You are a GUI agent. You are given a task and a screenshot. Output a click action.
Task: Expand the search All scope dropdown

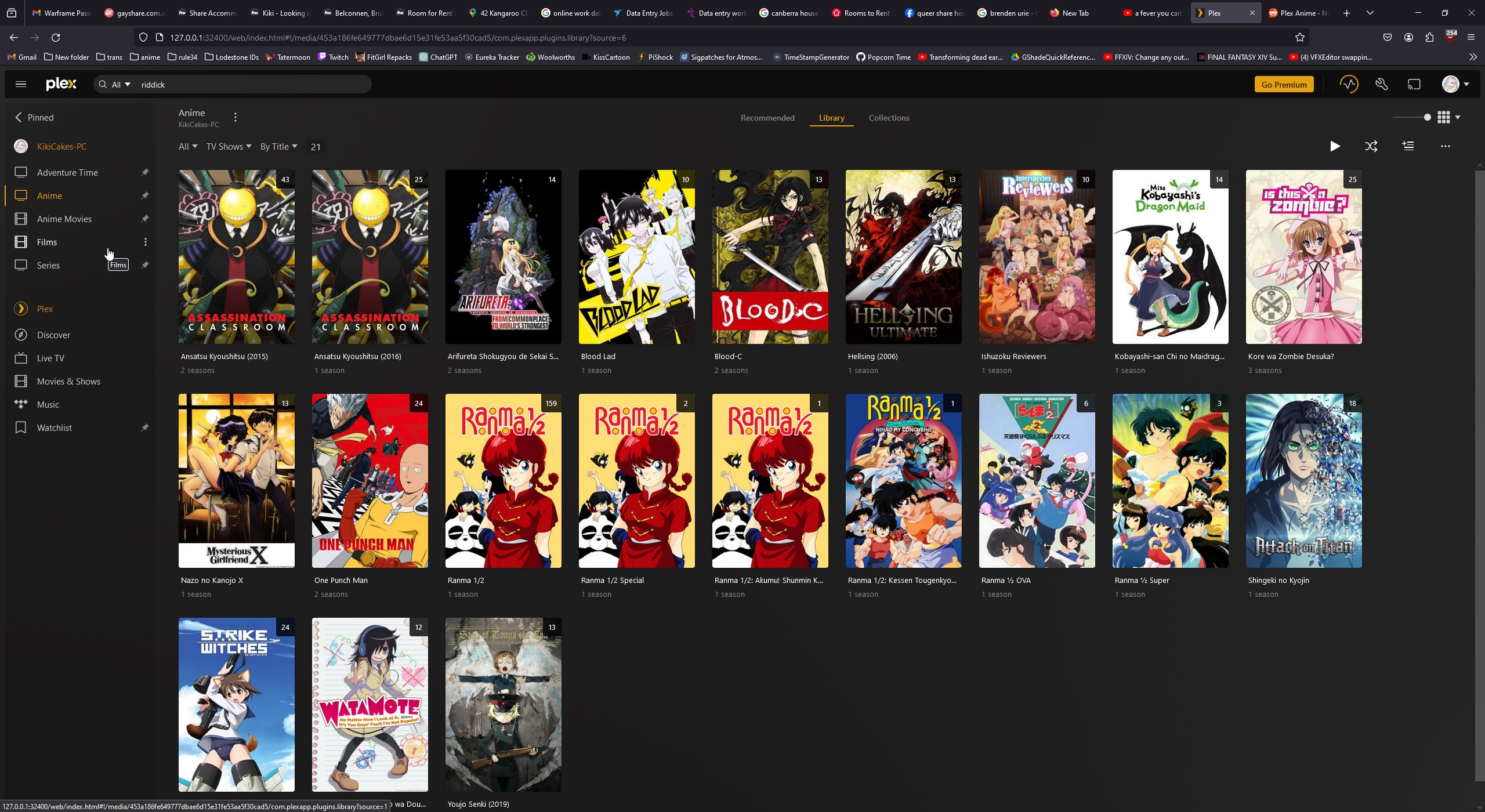121,85
